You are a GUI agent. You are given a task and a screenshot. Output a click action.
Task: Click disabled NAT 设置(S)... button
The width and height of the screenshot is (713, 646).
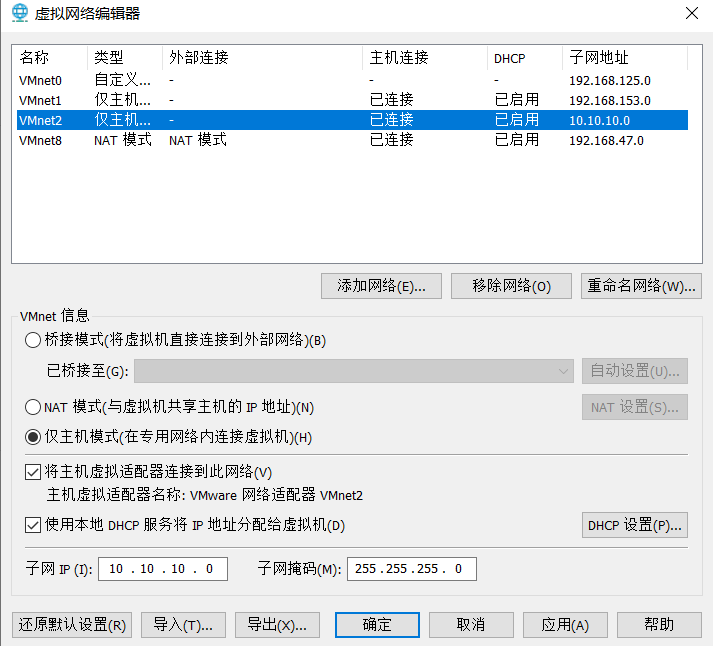(635, 407)
